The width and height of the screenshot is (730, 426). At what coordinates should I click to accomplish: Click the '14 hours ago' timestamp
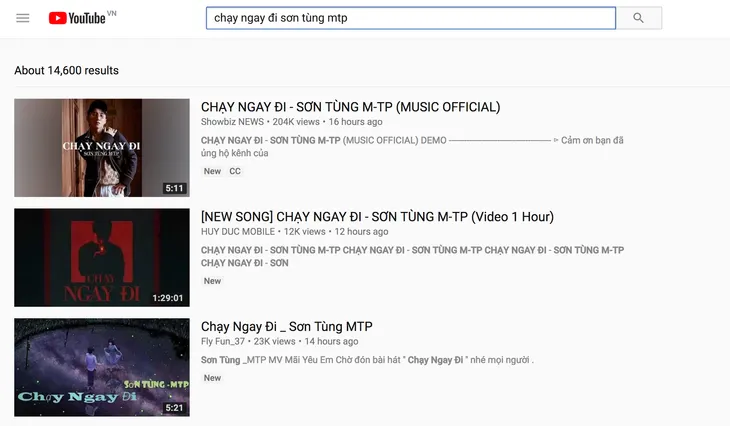point(331,341)
